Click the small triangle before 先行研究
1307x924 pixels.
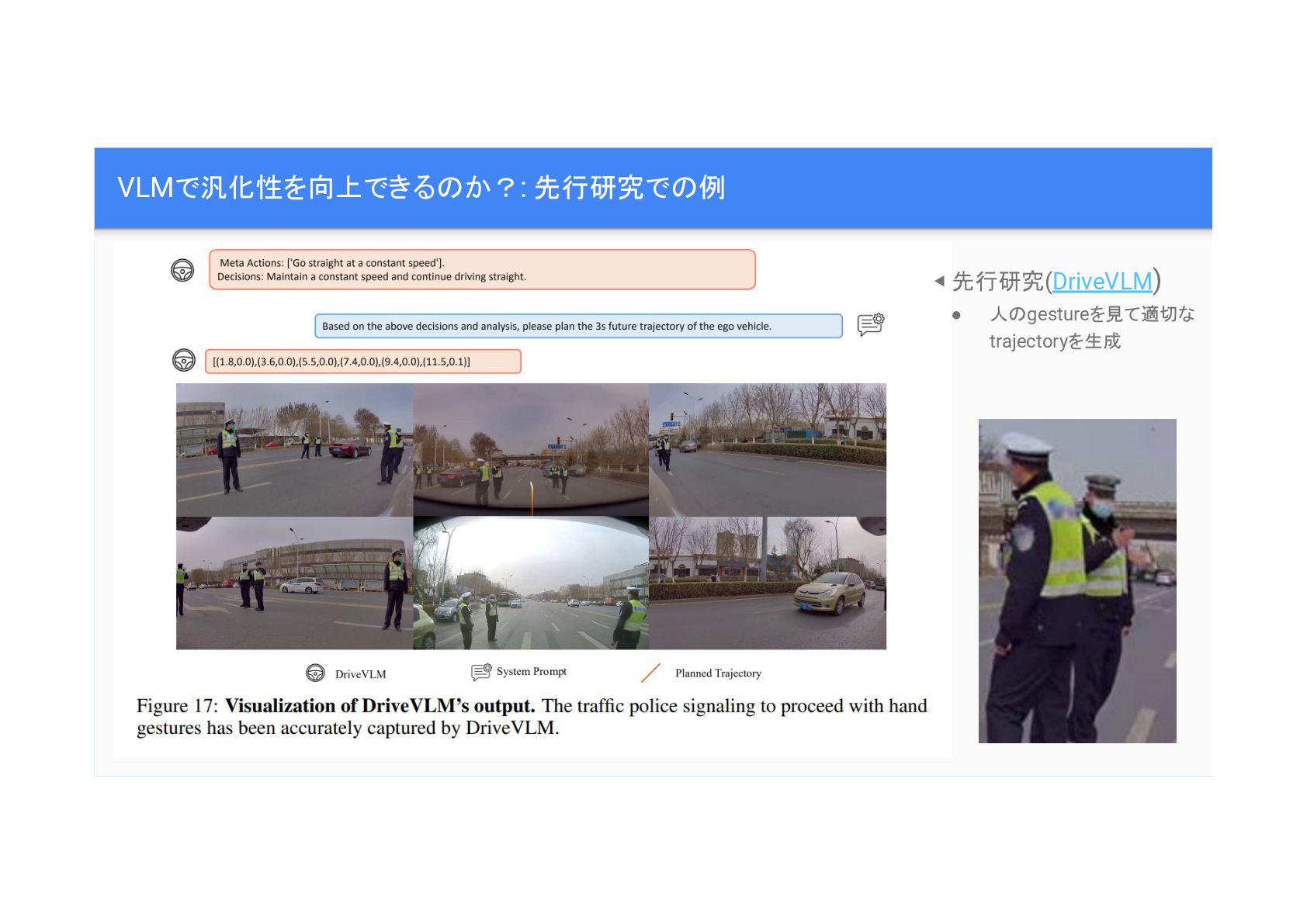pyautogui.click(x=939, y=281)
